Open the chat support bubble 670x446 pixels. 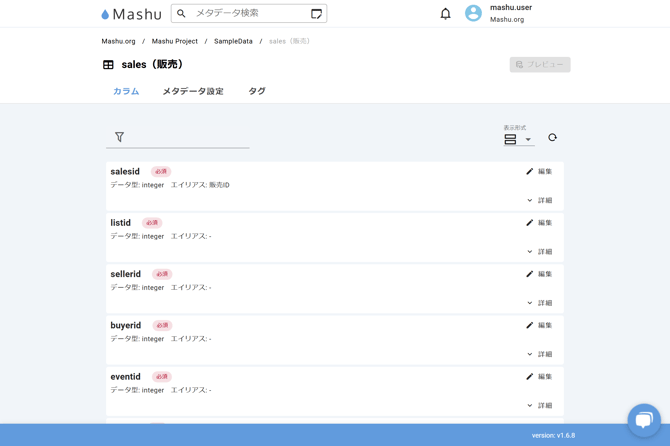coord(643,419)
